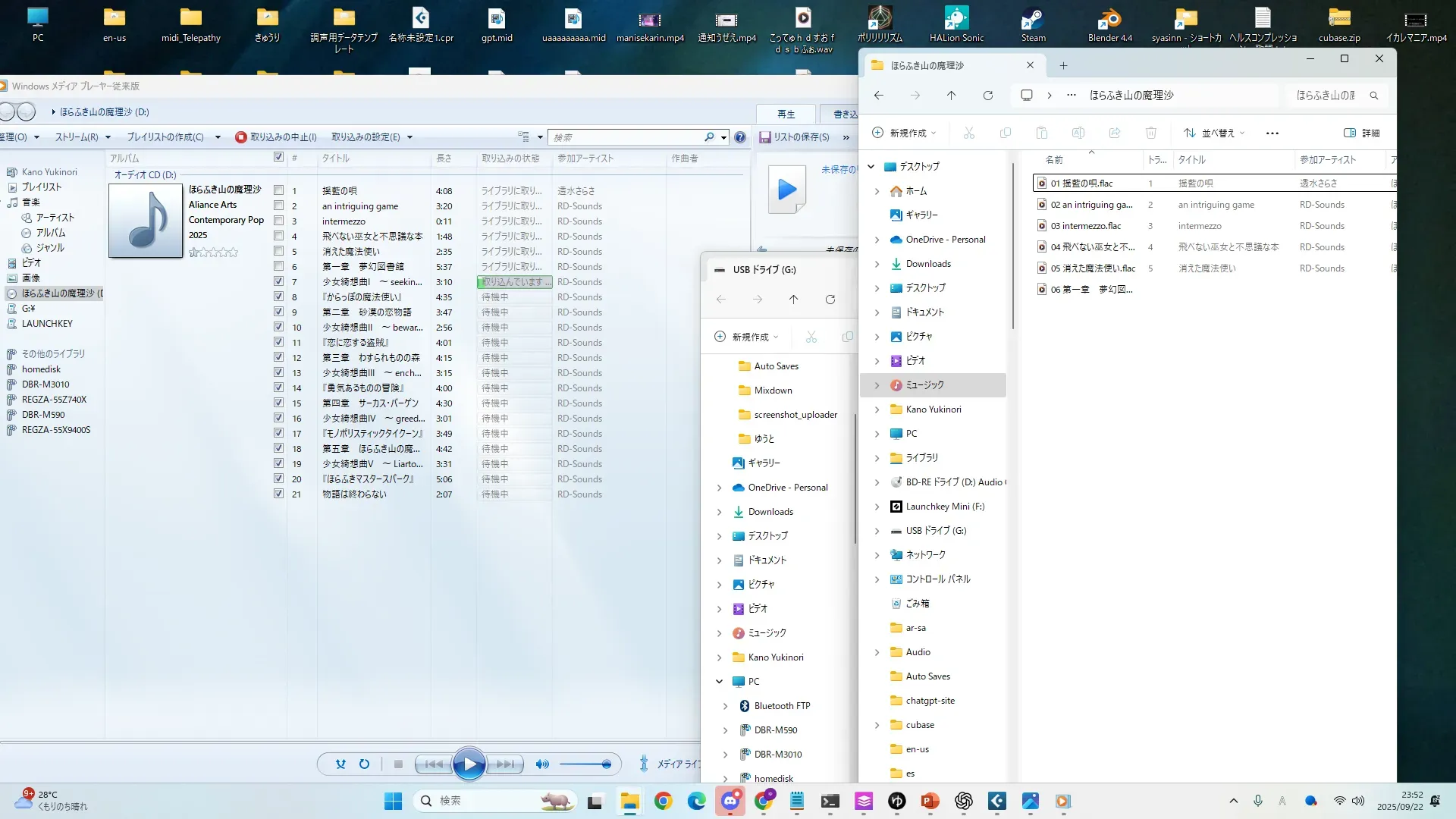Refresh the ほらふき山の魔理沙 Explorer window
Screen dimensions: 1456x819
987,96
